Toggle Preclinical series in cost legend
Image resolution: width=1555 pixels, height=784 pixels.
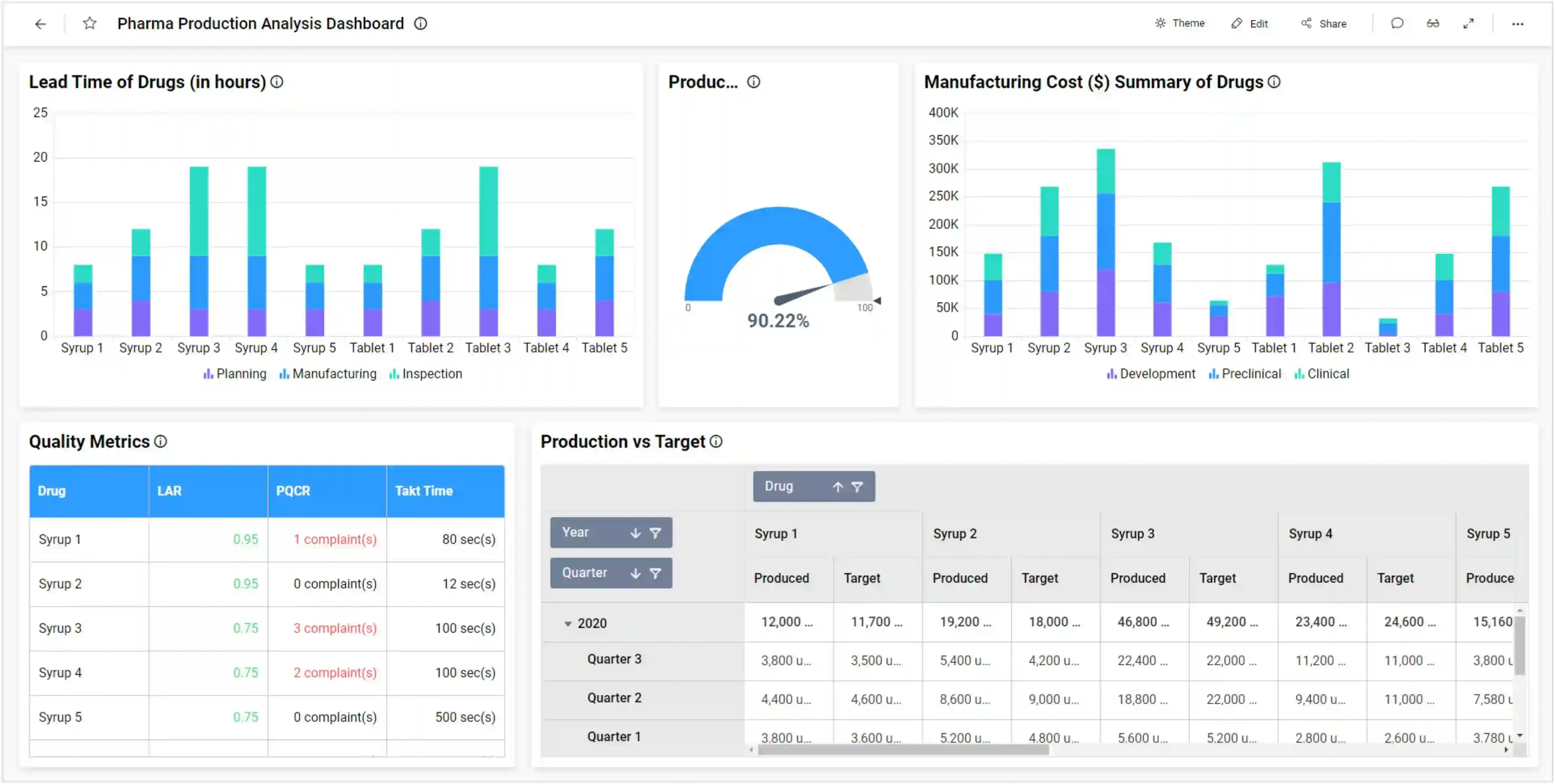point(1245,374)
